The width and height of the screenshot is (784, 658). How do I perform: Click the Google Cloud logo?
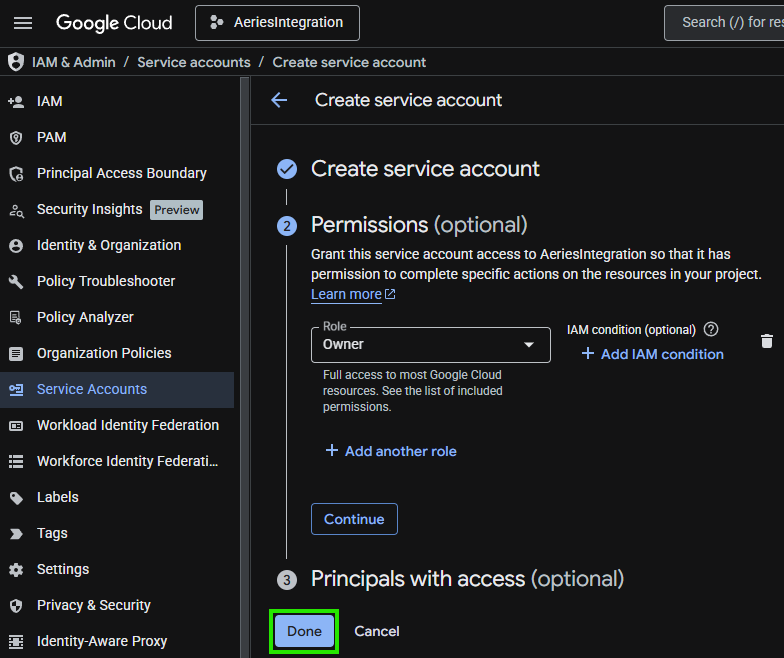pos(114,23)
